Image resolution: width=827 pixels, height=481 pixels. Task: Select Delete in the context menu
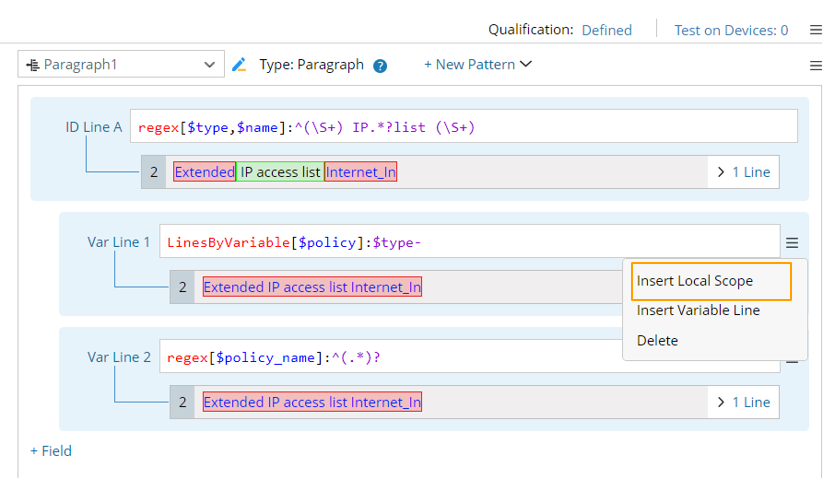click(657, 341)
